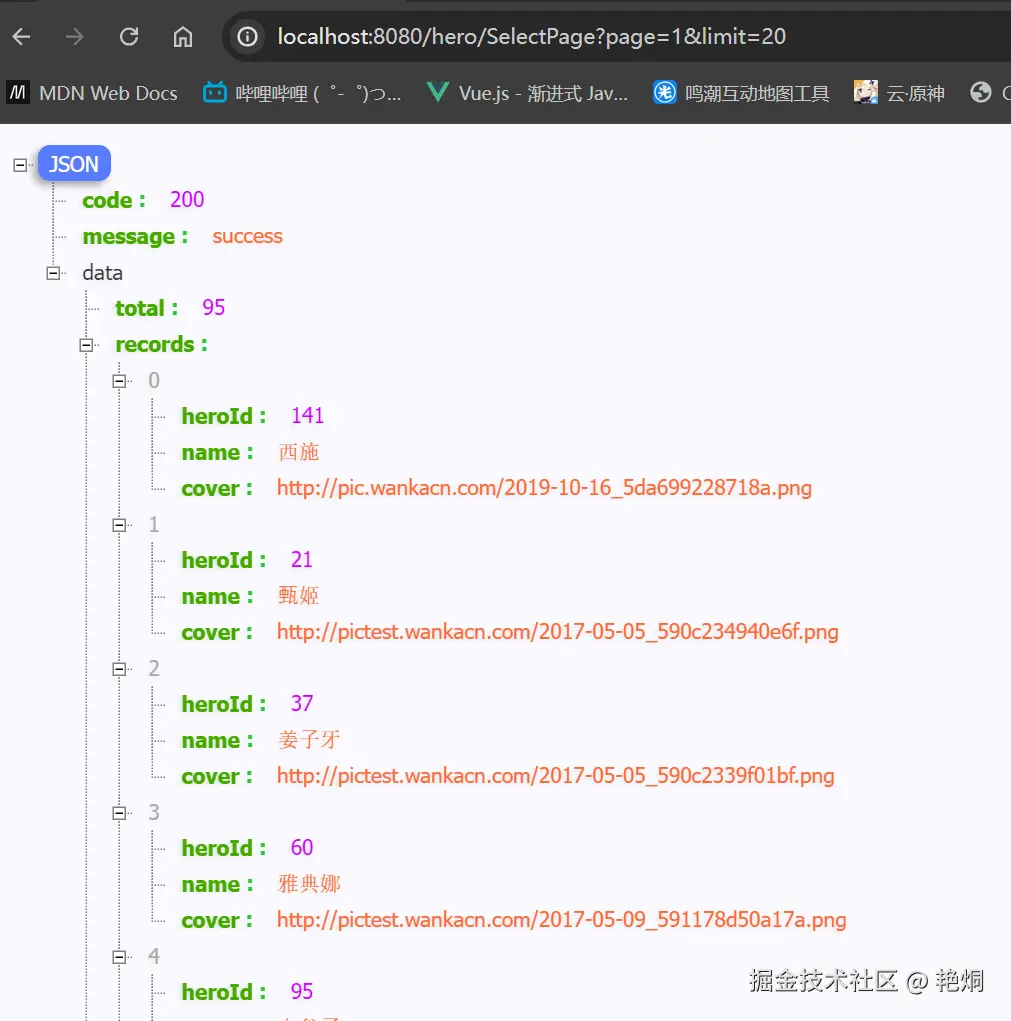Navigate back to the previous page
Viewport: 1011px width, 1021px height.
tap(20, 36)
